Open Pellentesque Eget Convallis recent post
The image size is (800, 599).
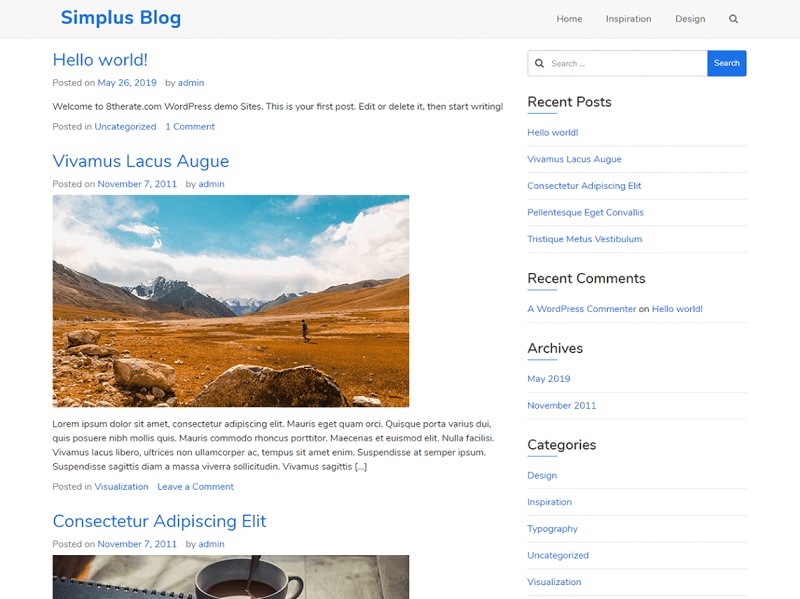point(585,212)
